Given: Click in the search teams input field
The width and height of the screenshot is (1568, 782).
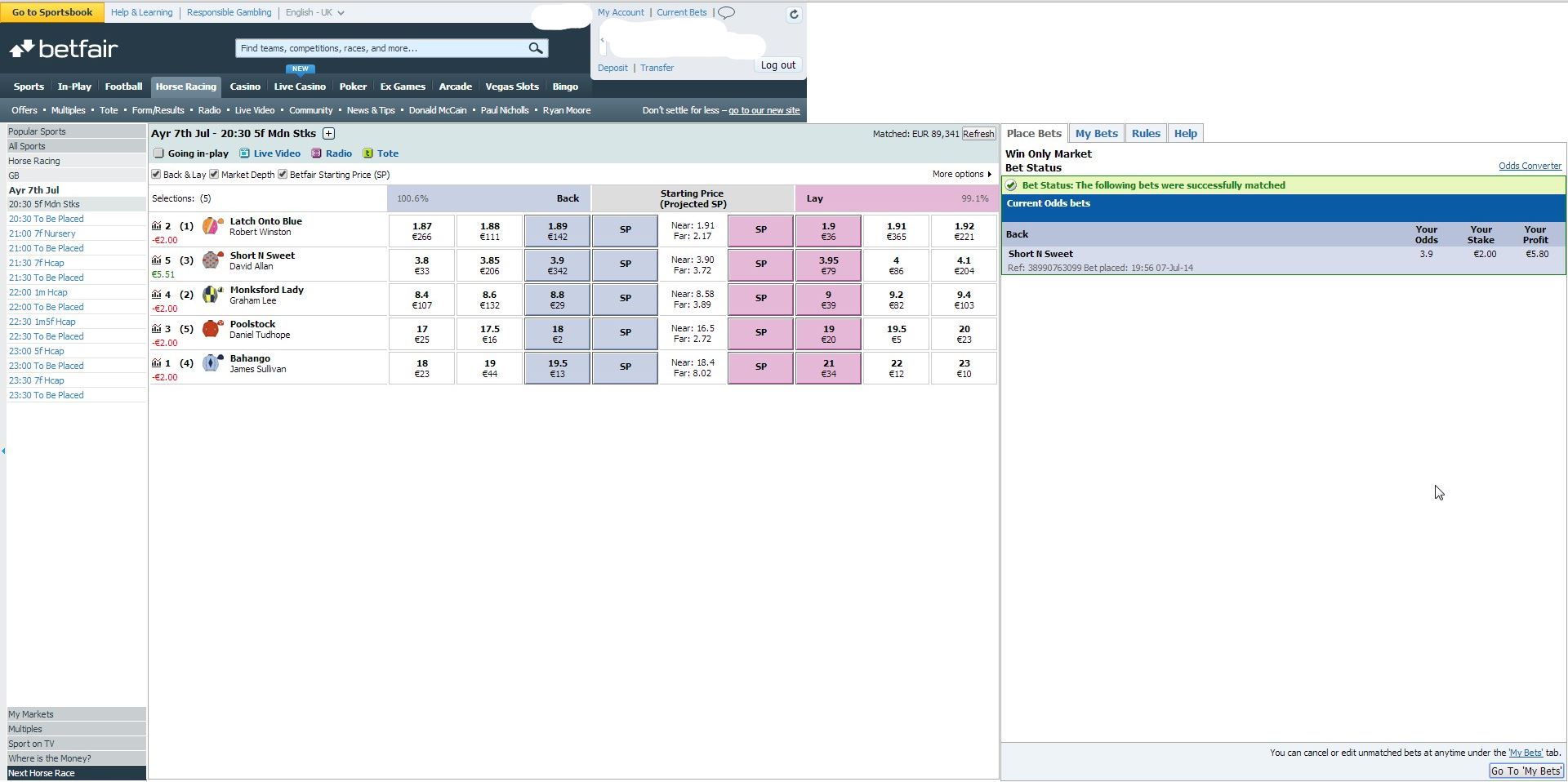Looking at the screenshot, I should coord(381,48).
